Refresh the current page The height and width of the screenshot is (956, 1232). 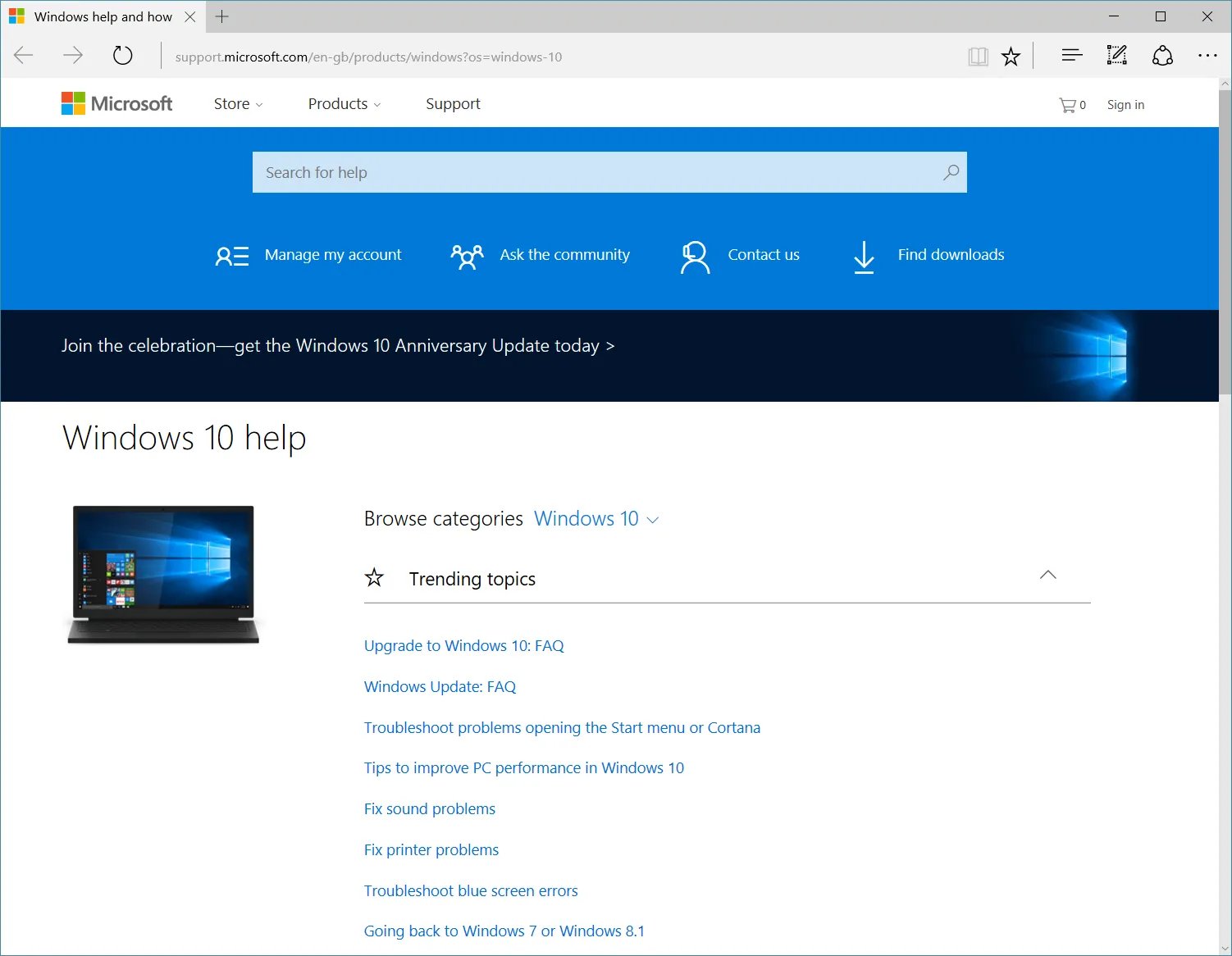click(122, 55)
